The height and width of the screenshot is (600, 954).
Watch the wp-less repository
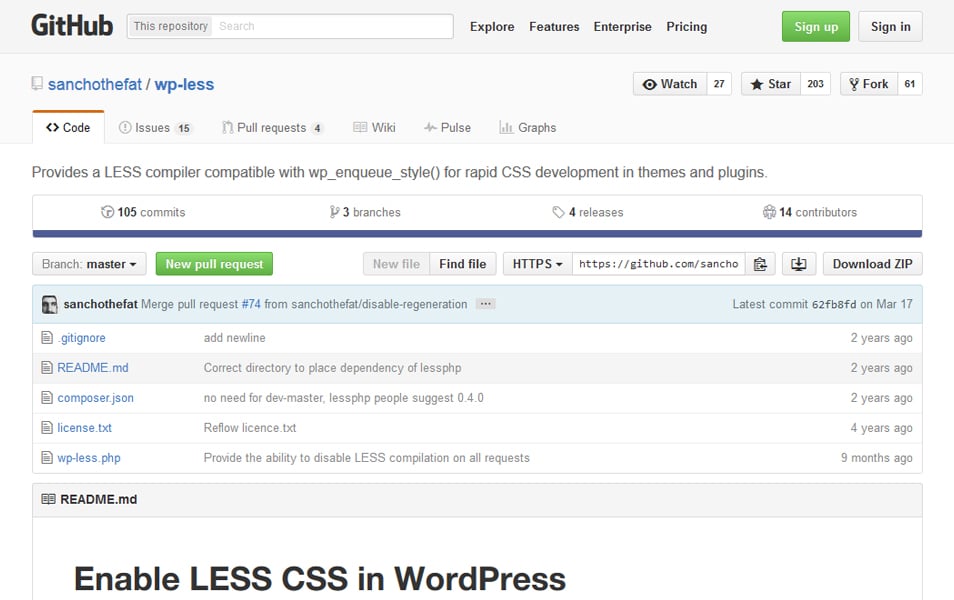point(668,84)
